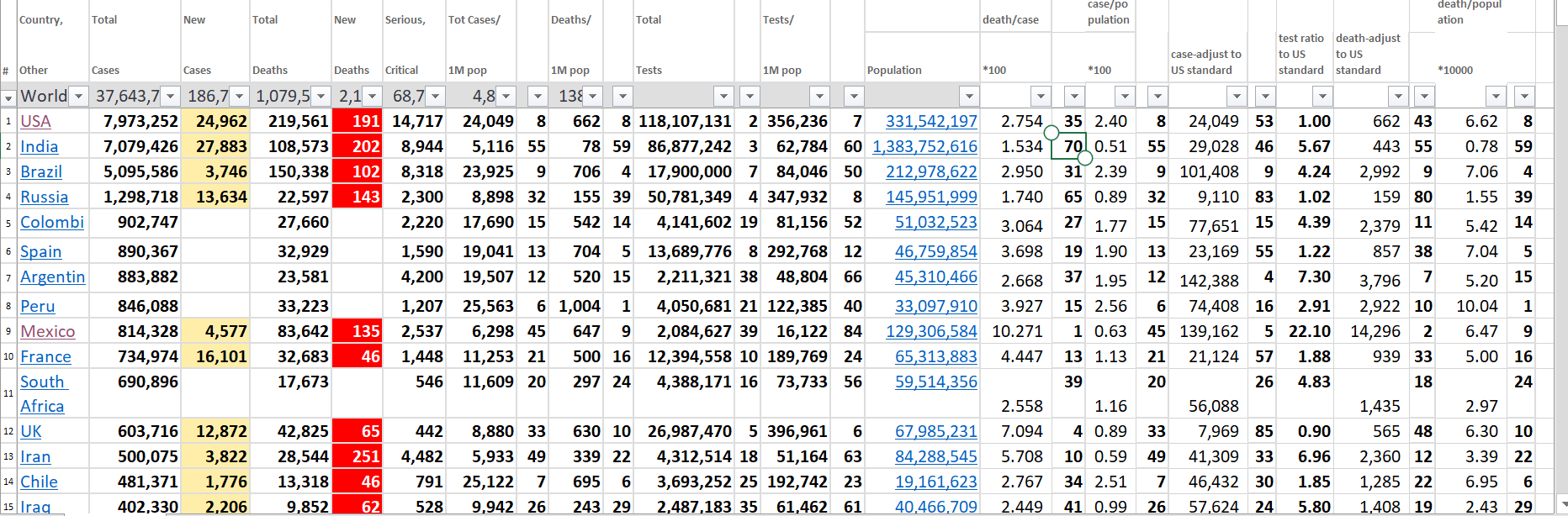This screenshot has width=1568, height=516.
Task: Click the Iran country link
Action: pyautogui.click(x=35, y=456)
